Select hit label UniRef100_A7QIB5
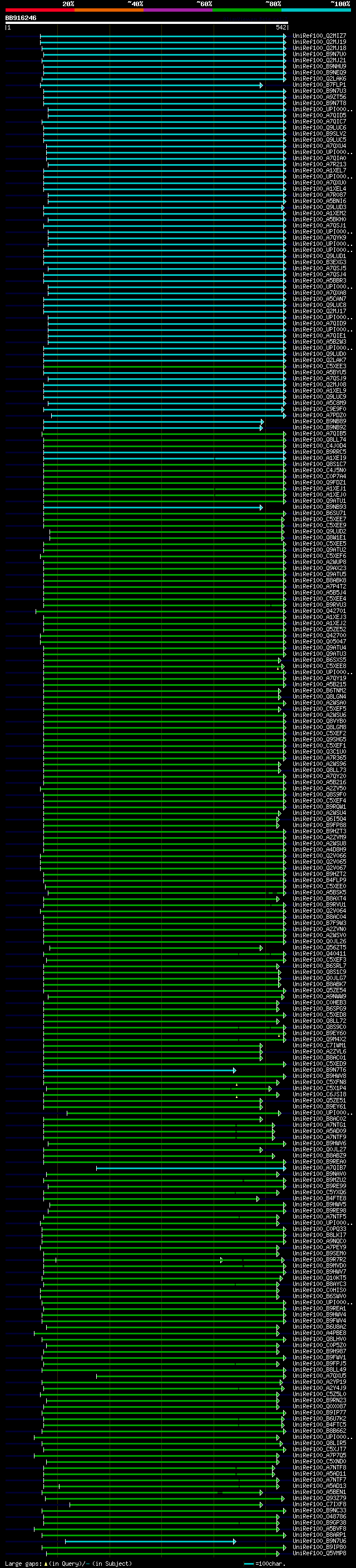This screenshot has height=1568, width=356. click(319, 433)
